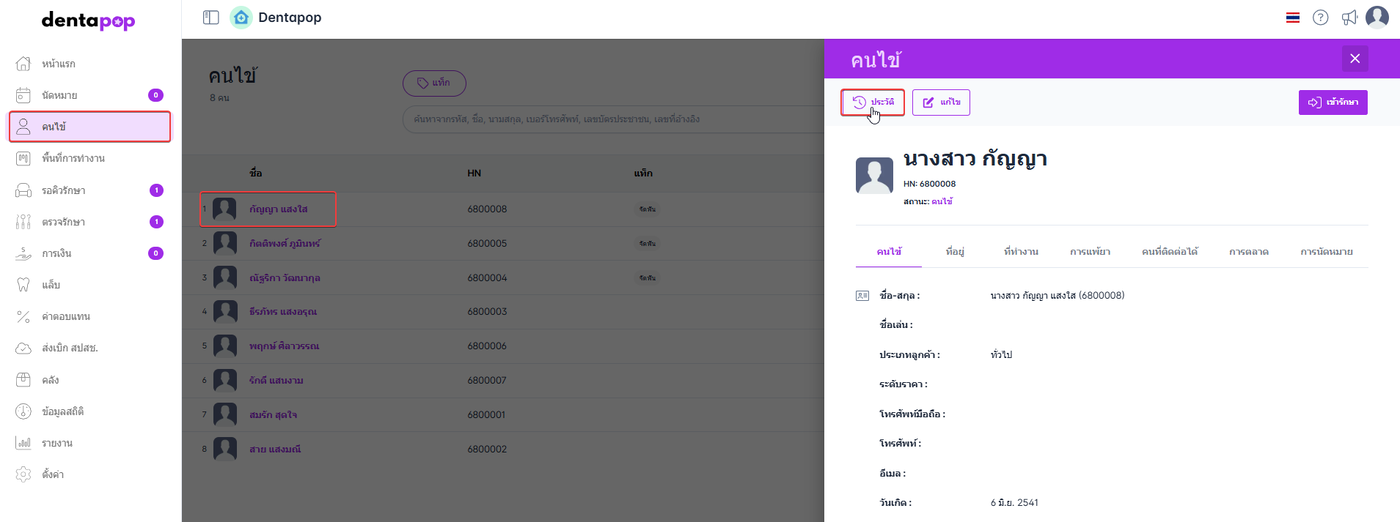Click the announcements megaphone icon

pyautogui.click(x=1349, y=18)
